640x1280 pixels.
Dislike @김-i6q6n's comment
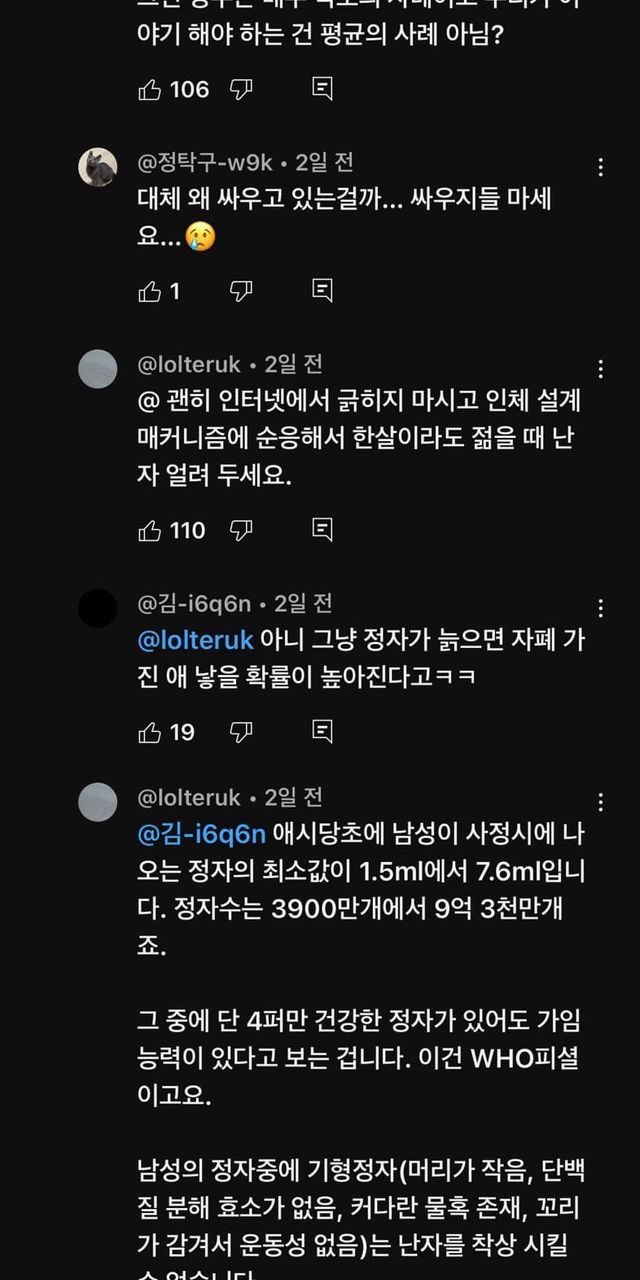(x=241, y=732)
